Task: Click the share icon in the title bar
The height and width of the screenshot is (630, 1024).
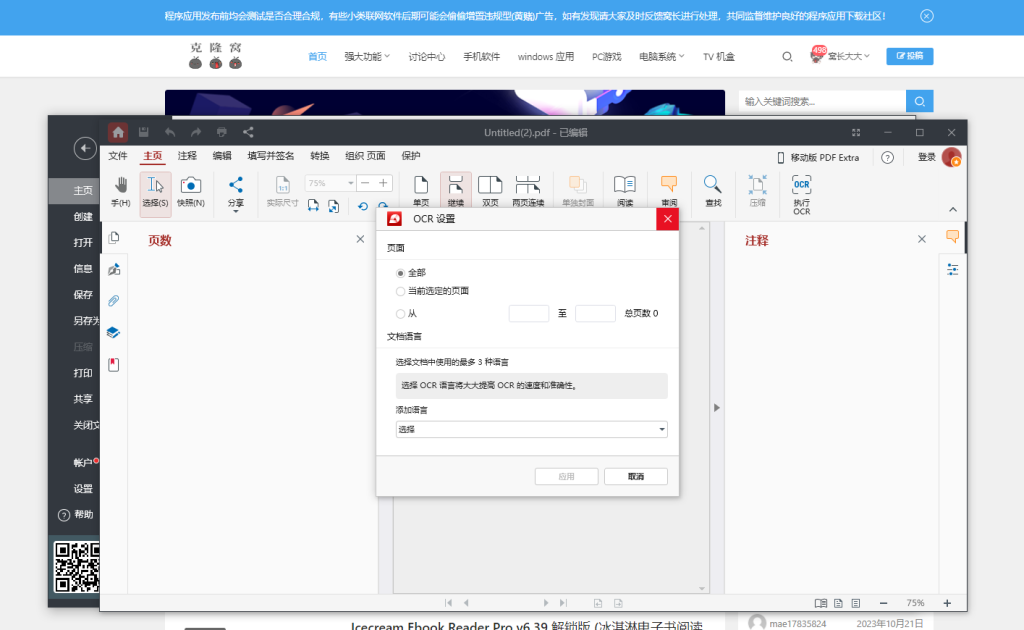Action: (248, 133)
